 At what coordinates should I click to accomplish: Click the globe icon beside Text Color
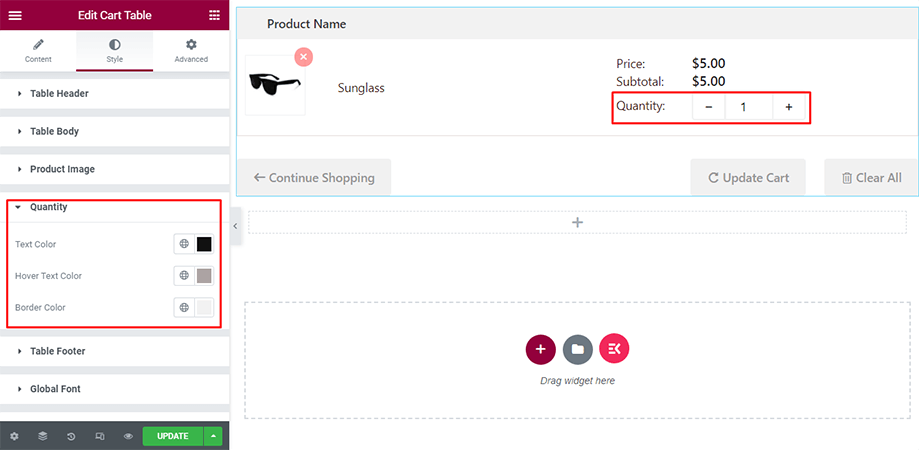pyautogui.click(x=184, y=244)
